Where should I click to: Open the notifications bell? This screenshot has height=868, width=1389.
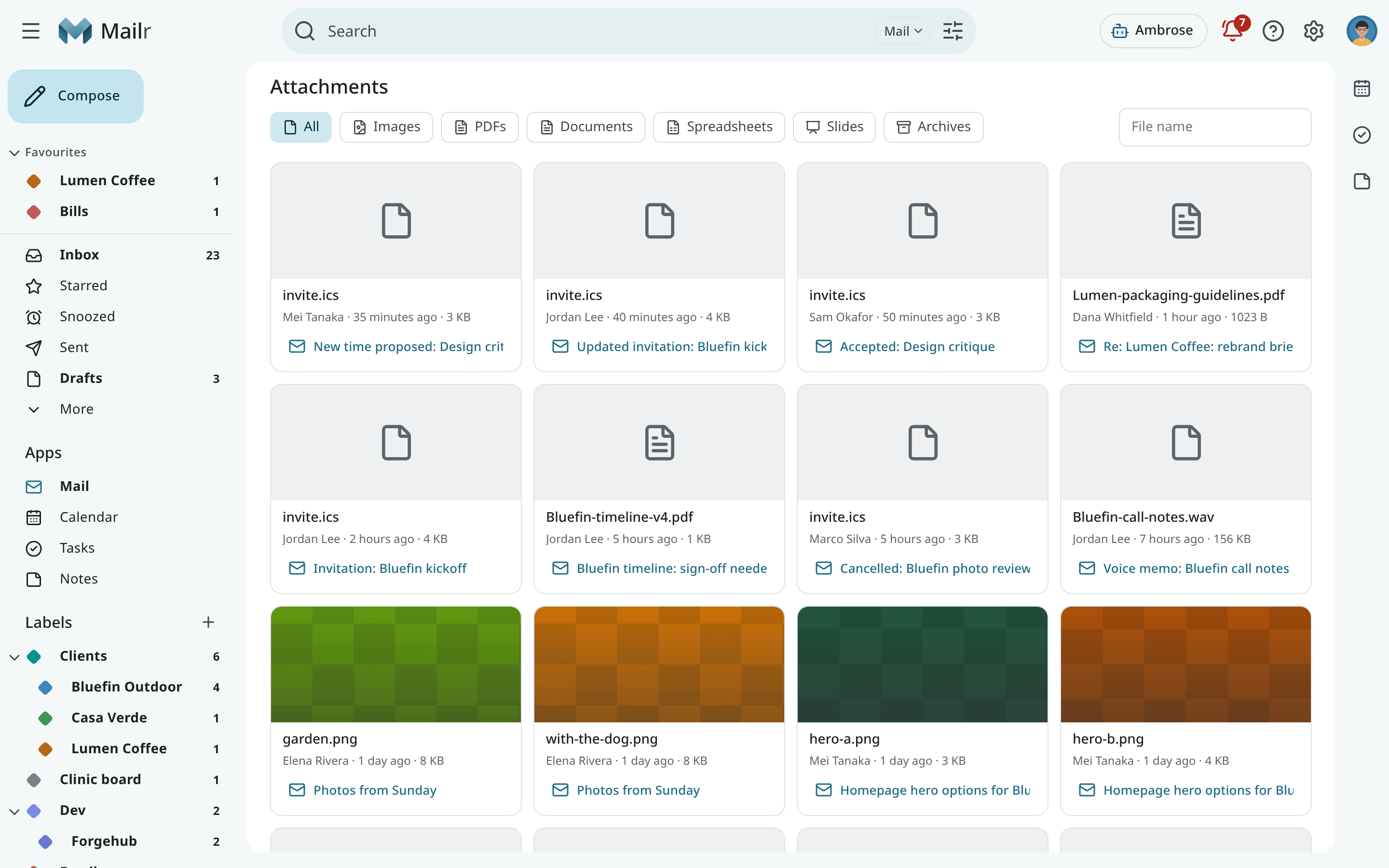click(x=1232, y=30)
